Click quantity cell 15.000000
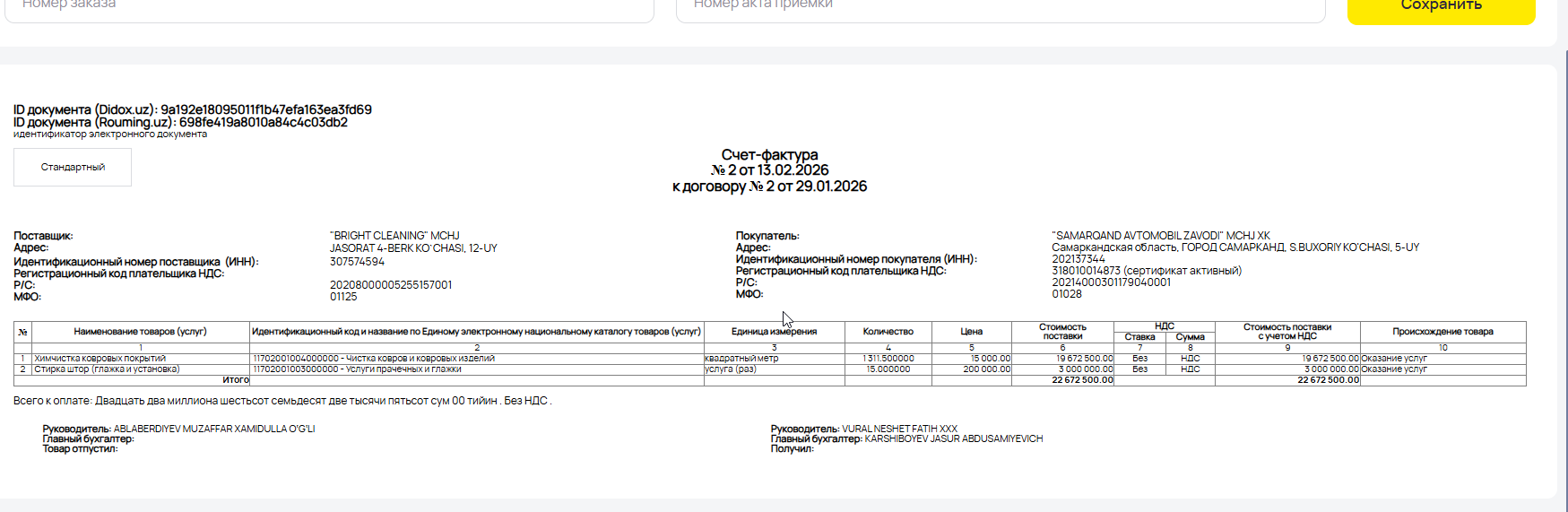 click(888, 369)
